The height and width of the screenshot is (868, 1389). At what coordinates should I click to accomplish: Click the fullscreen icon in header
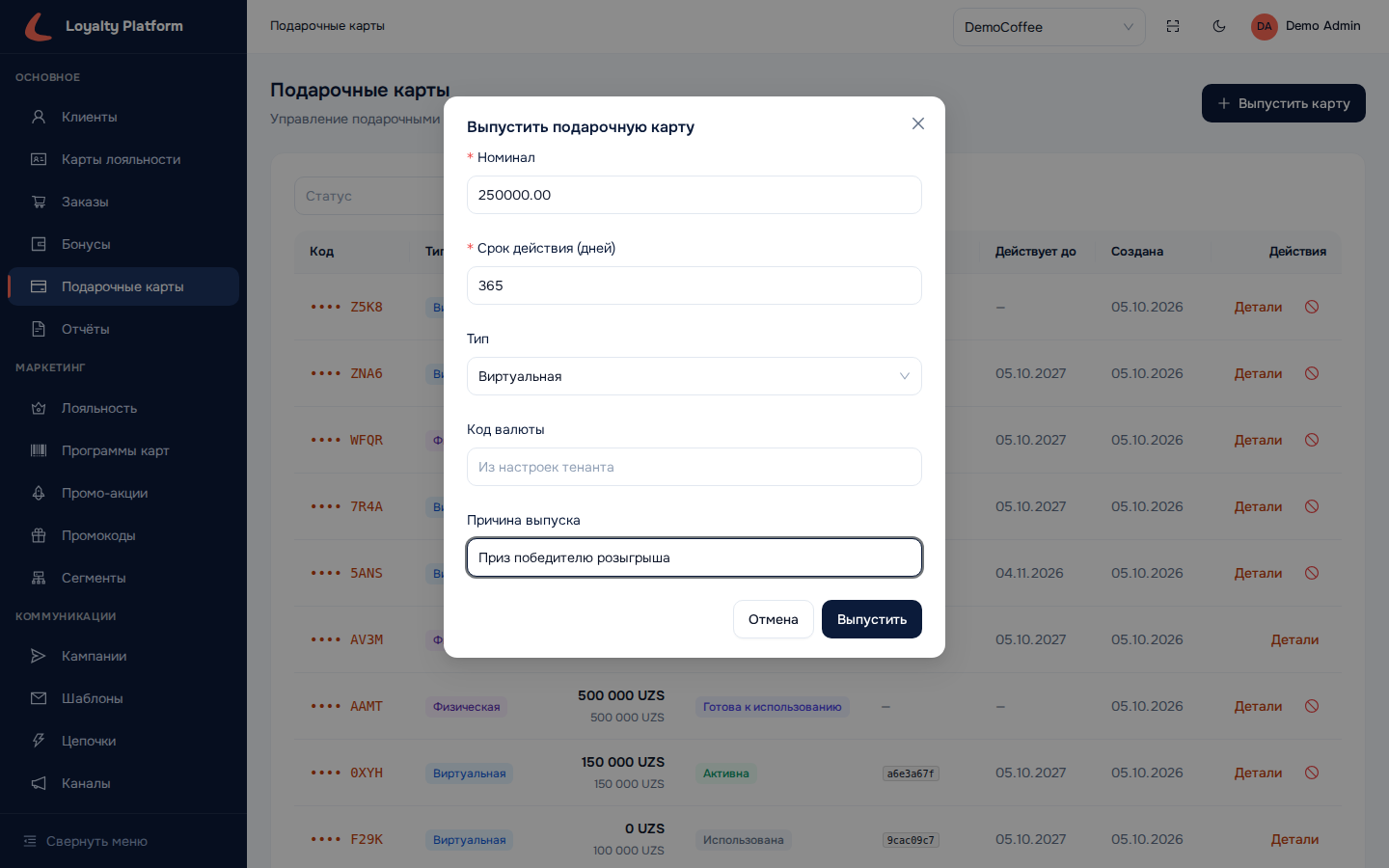1173,26
